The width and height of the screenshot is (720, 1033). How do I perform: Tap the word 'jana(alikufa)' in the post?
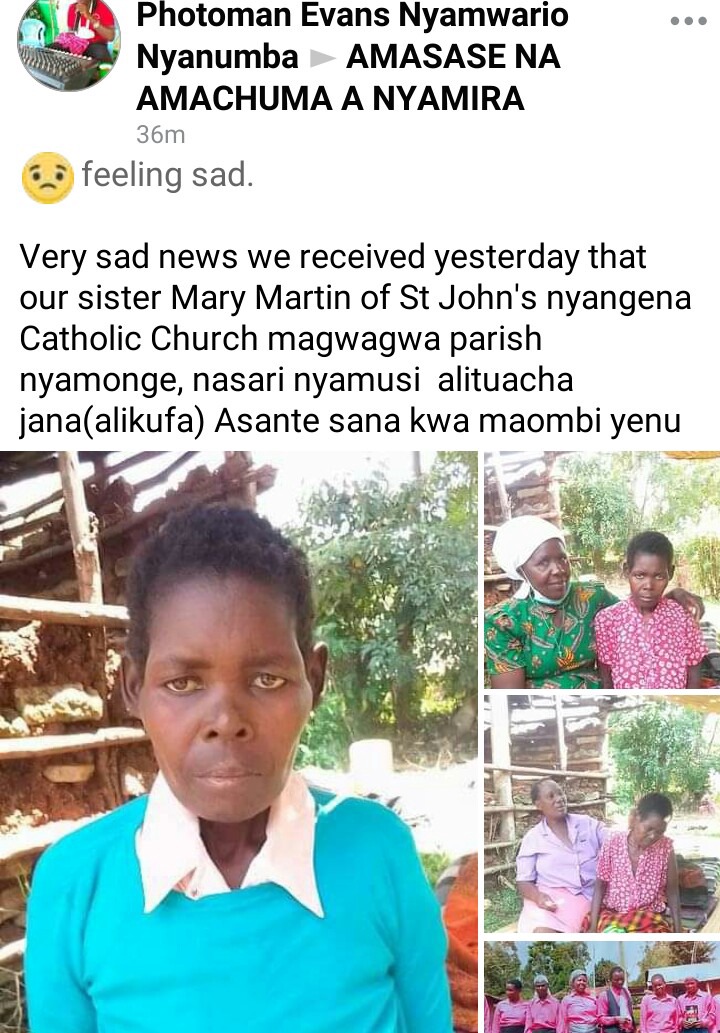click(x=112, y=422)
